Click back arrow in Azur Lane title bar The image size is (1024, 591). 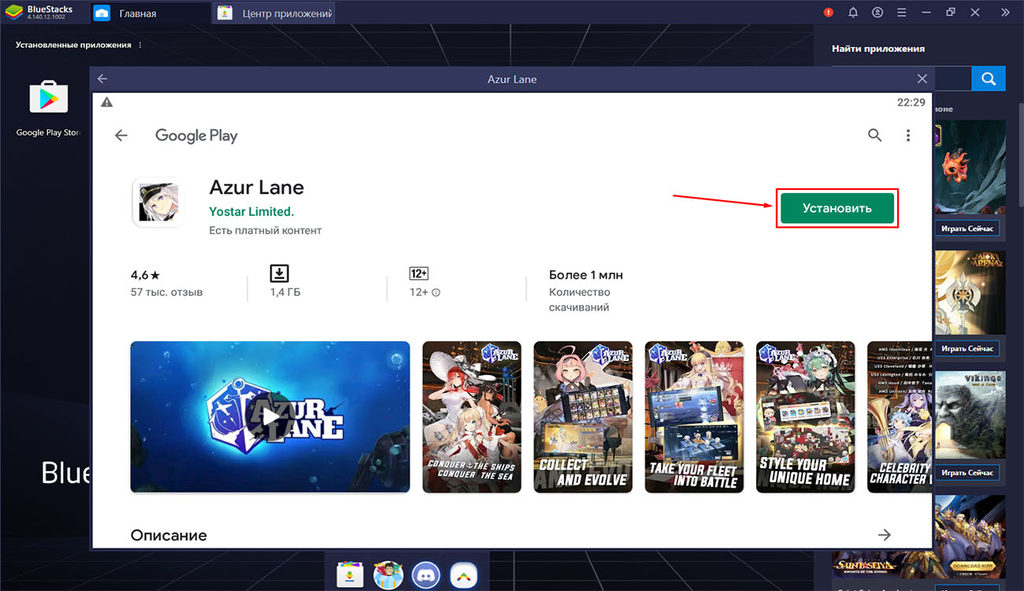click(x=103, y=78)
